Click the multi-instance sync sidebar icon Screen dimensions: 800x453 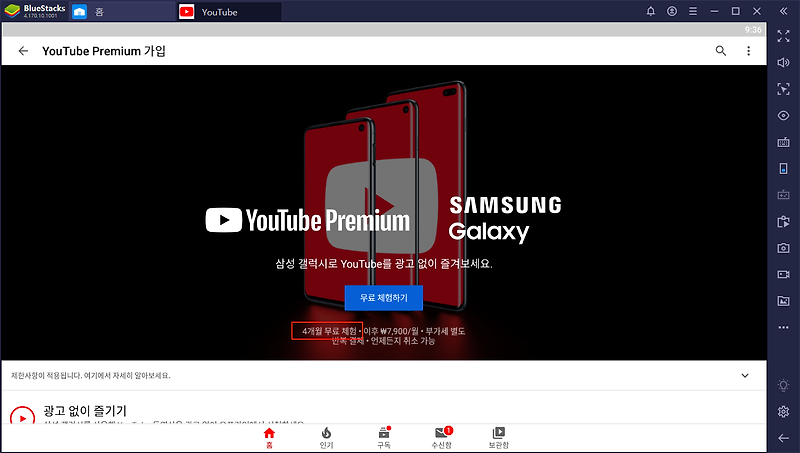pyautogui.click(x=783, y=221)
